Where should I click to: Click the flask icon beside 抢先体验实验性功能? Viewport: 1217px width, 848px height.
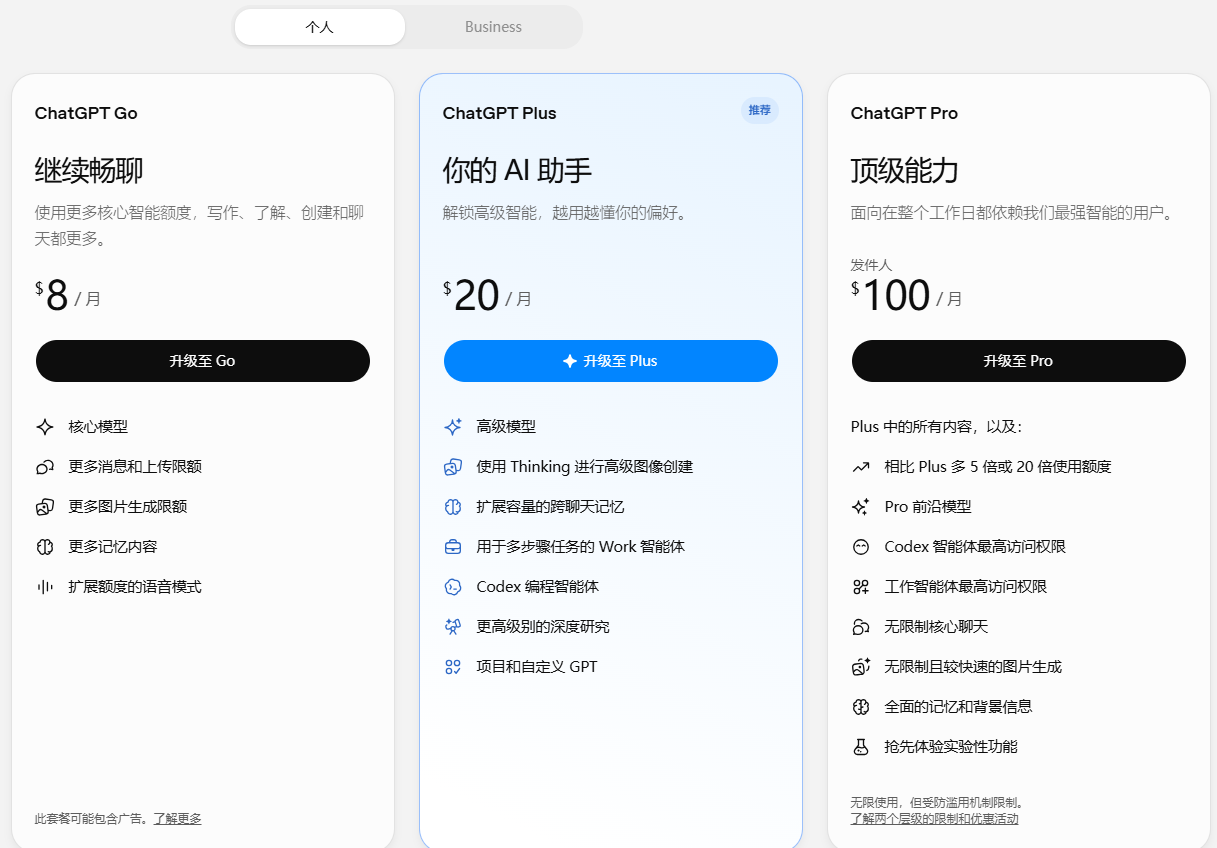pos(861,747)
